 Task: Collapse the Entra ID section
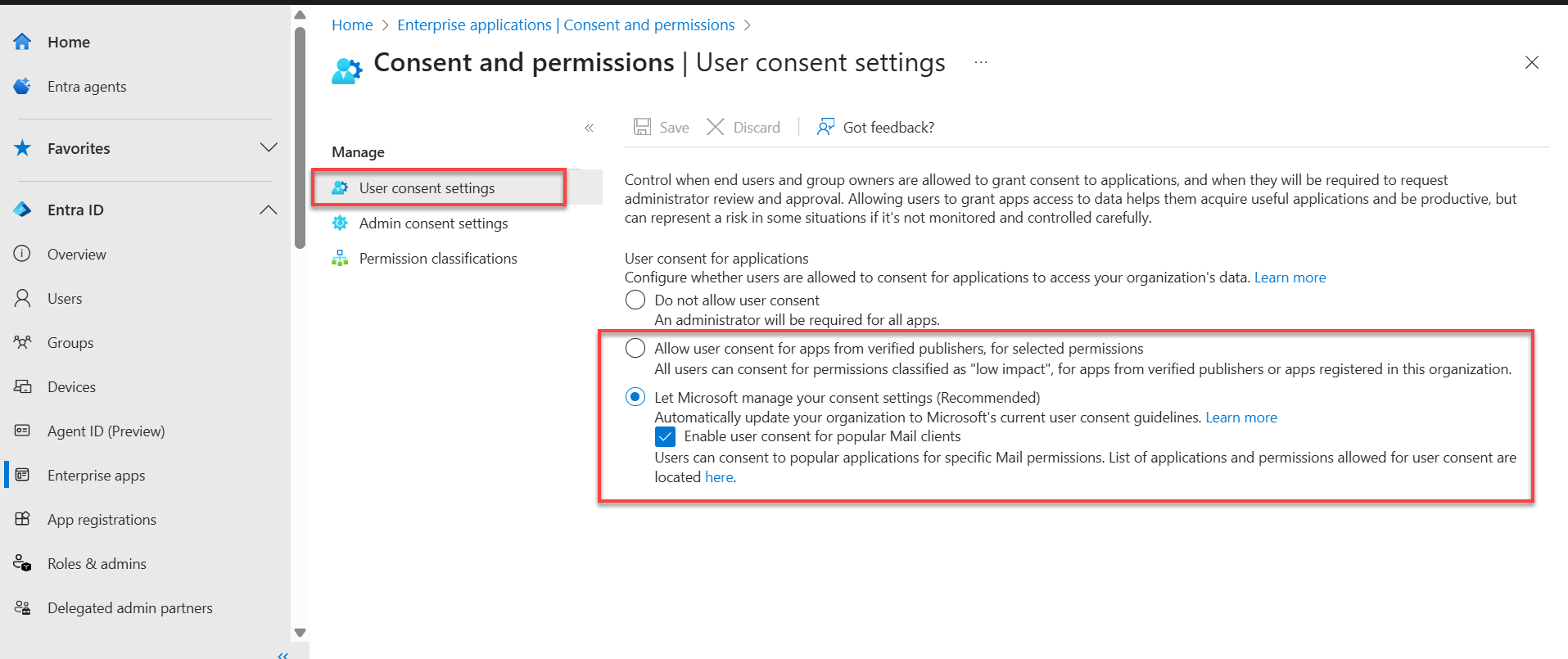click(x=269, y=210)
